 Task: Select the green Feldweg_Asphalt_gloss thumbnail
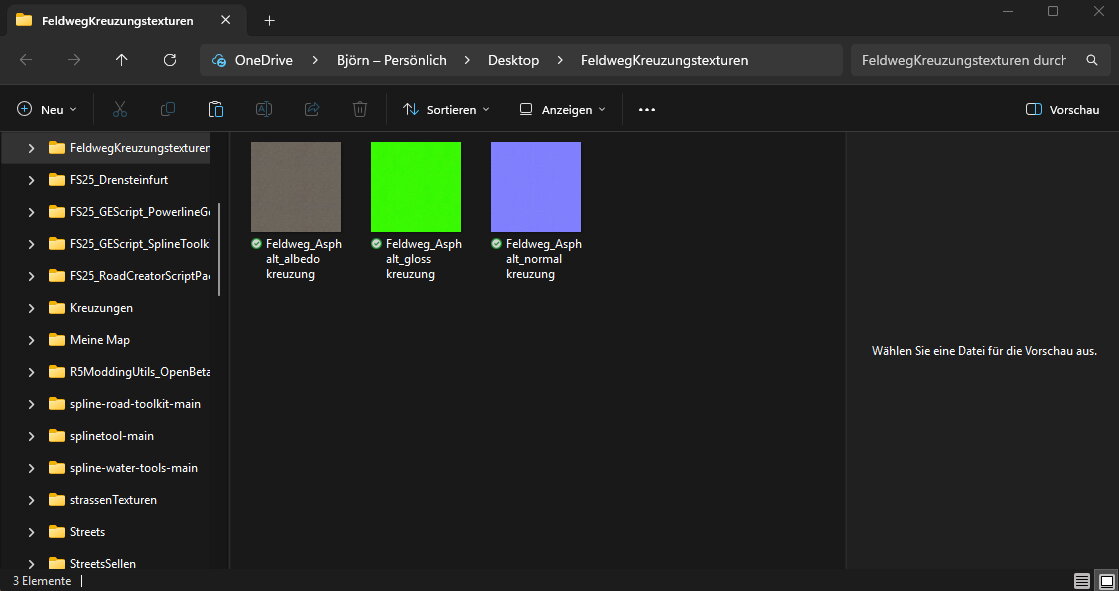click(415, 187)
